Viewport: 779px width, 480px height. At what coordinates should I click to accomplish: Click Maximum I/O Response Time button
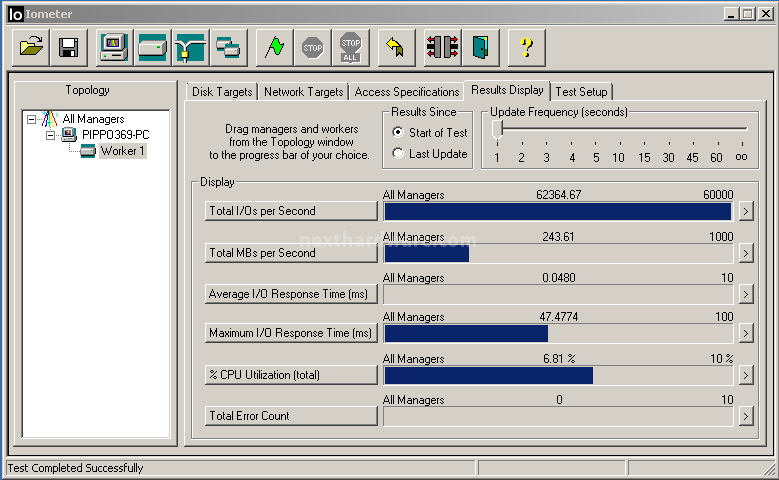pyautogui.click(x=291, y=333)
